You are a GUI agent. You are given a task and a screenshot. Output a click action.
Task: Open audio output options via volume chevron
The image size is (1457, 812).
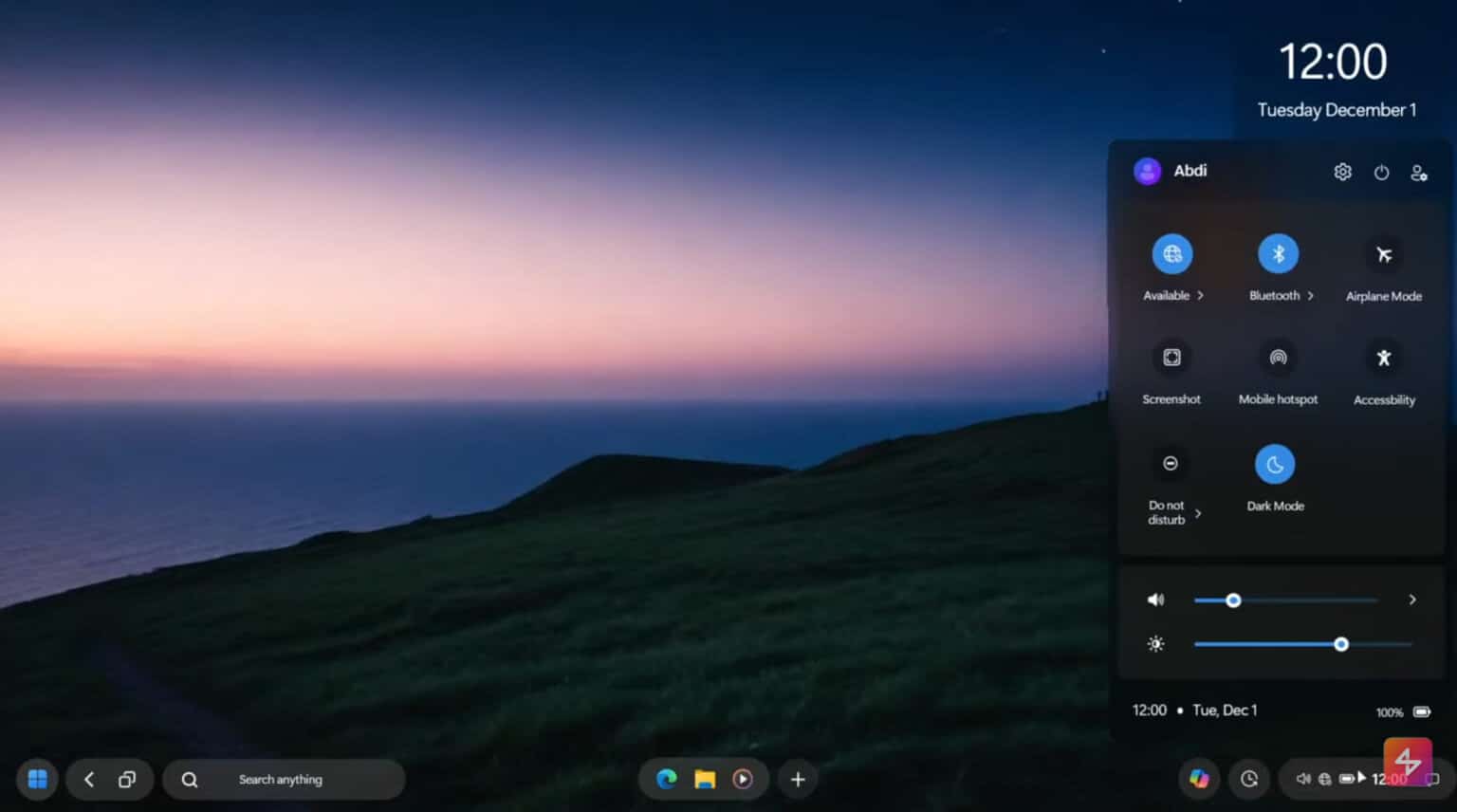click(1411, 600)
